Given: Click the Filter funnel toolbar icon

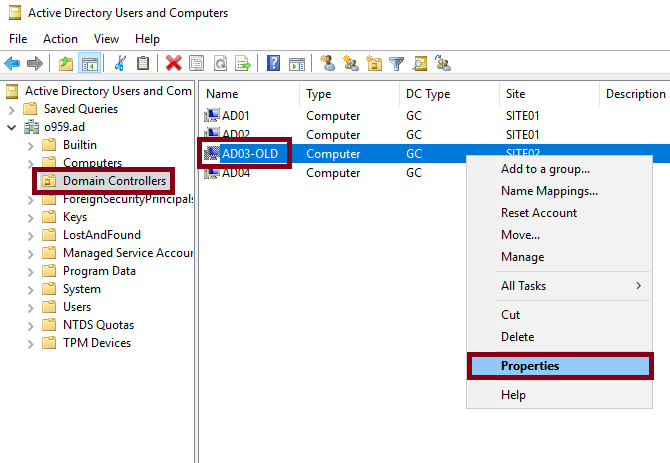Looking at the screenshot, I should coord(397,64).
